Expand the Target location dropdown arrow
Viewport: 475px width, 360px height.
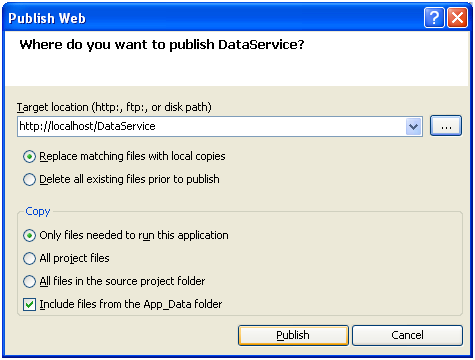pyautogui.click(x=414, y=127)
